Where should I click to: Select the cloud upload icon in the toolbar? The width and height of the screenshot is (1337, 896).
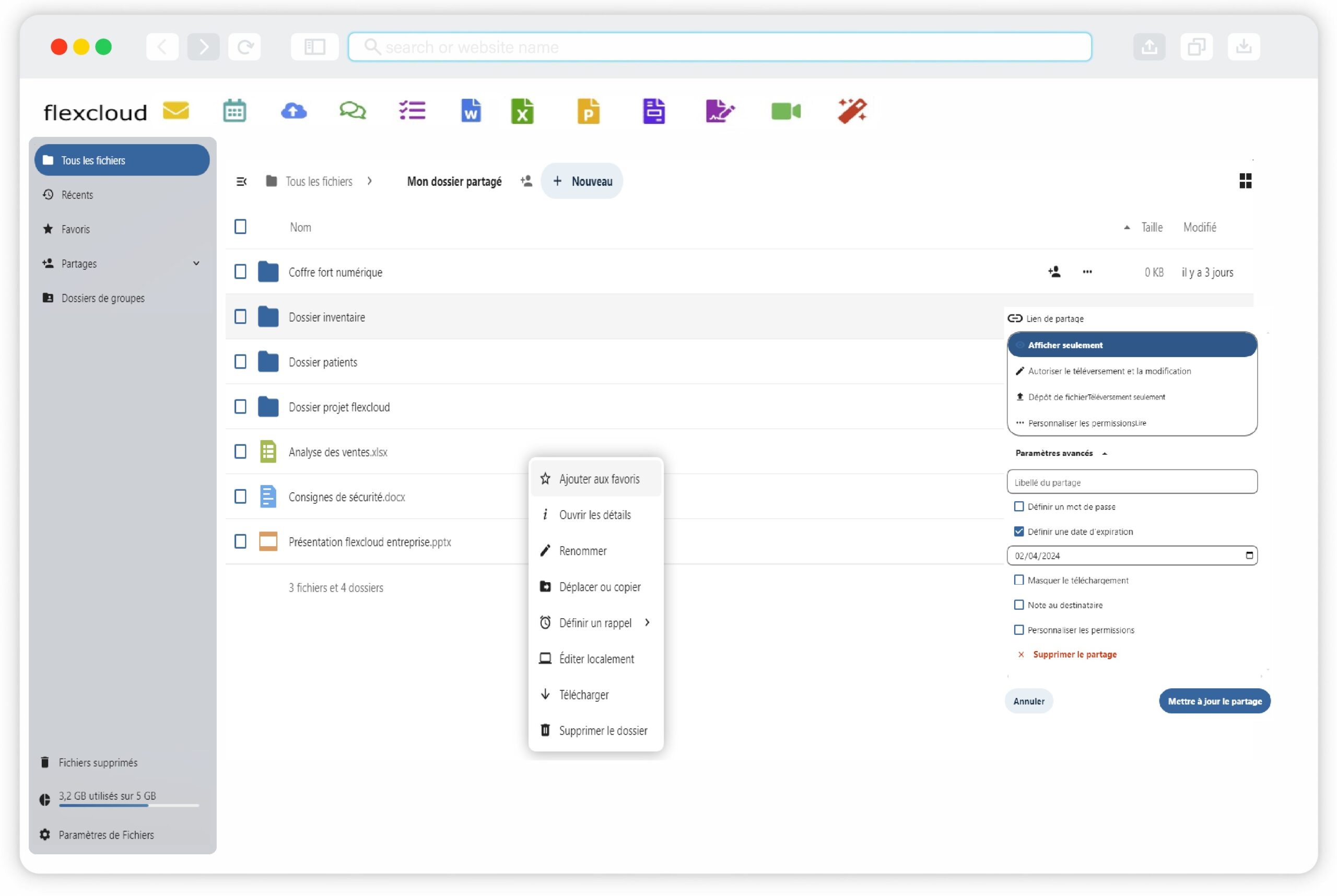293,110
